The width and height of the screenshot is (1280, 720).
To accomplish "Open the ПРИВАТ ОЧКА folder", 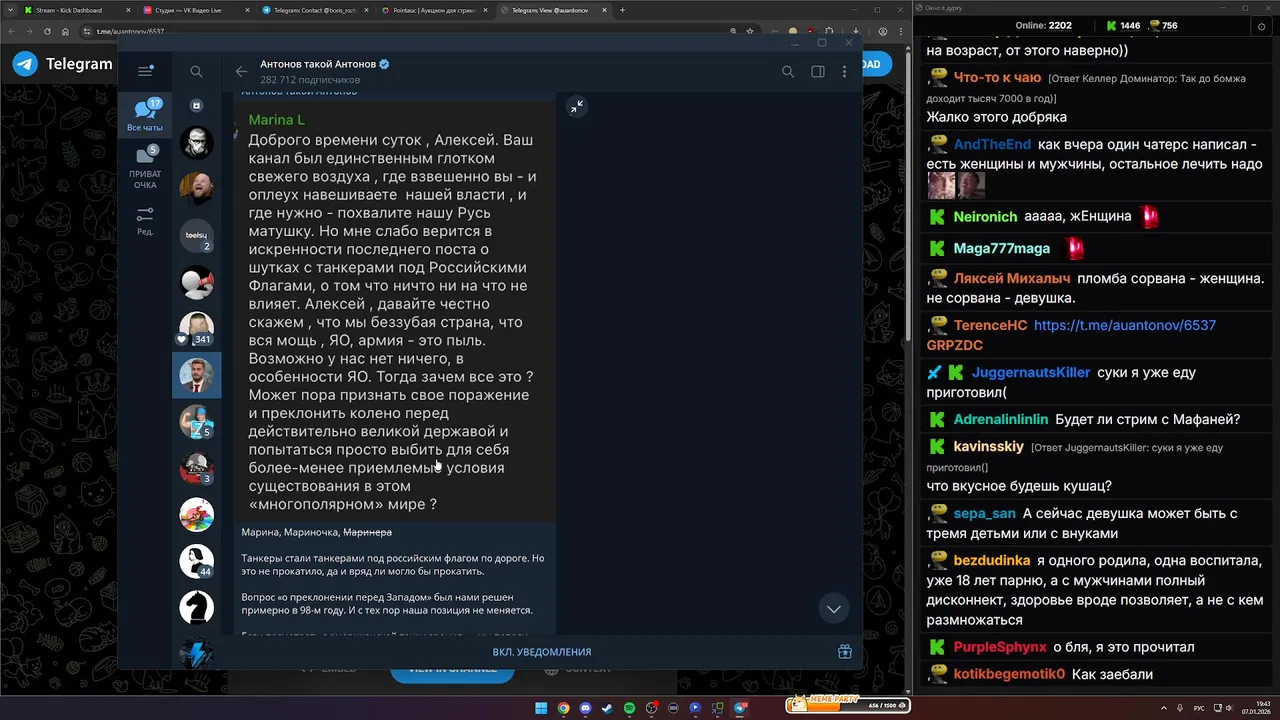I will 145,168.
